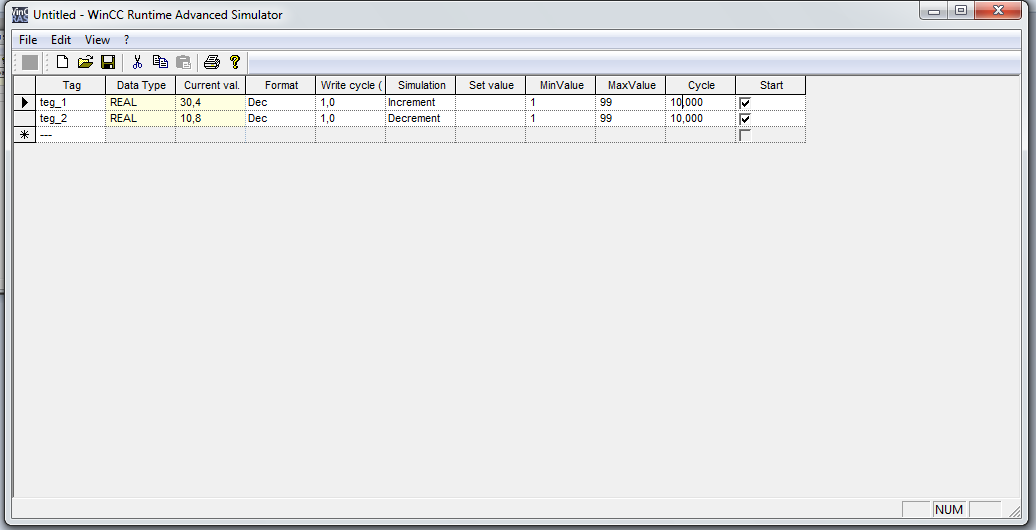This screenshot has width=1036, height=530.
Task: Click the Paste clipboard icon
Action: pos(183,62)
